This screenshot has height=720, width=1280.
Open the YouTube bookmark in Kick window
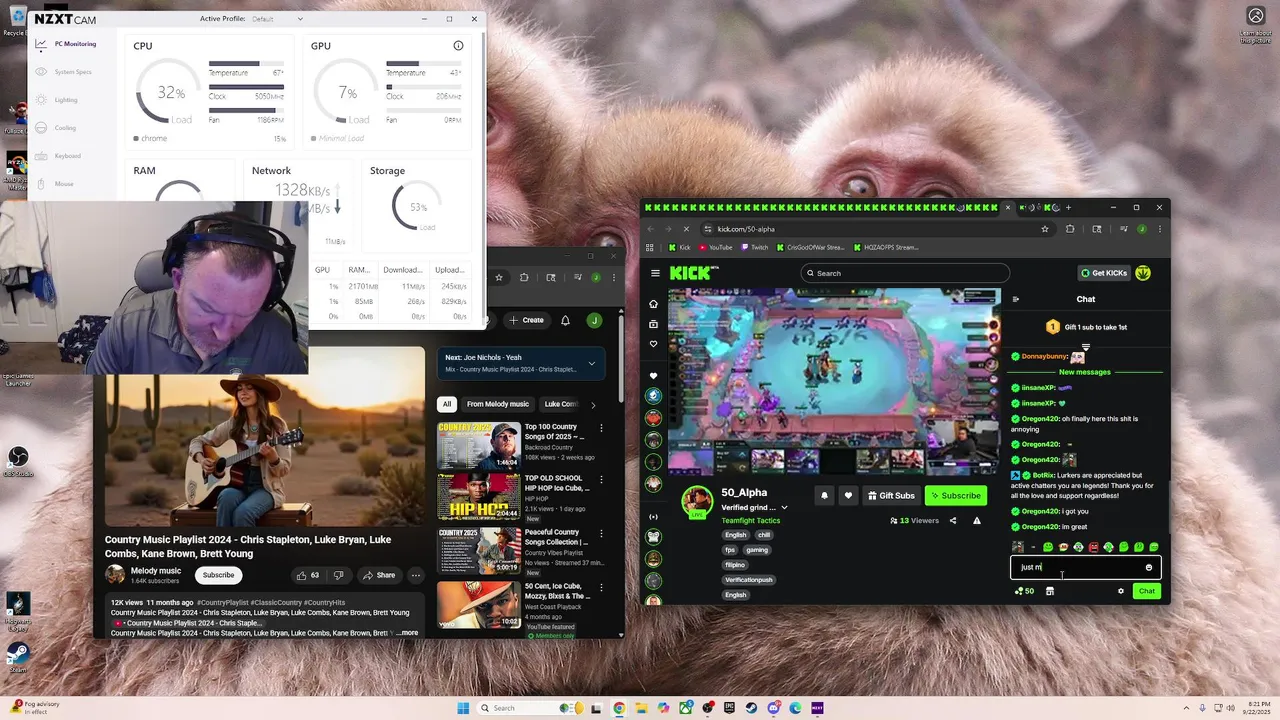pyautogui.click(x=716, y=247)
